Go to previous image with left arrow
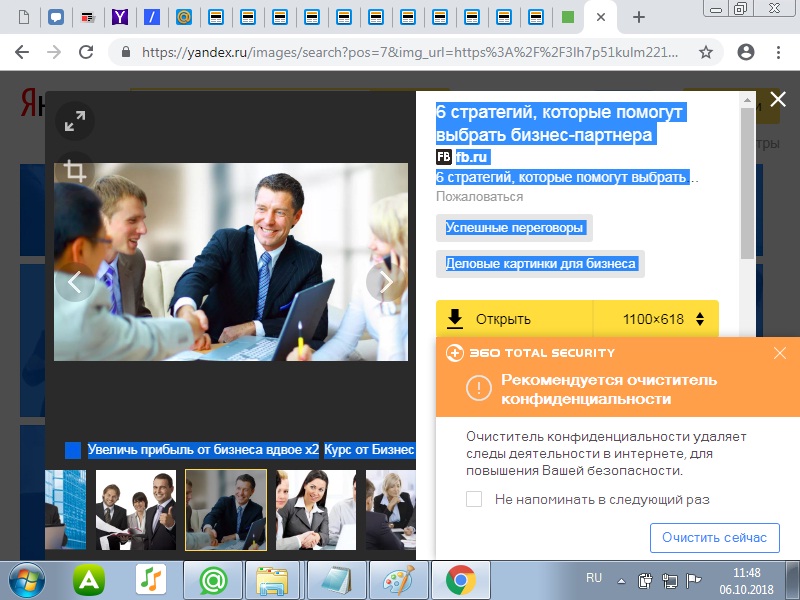The image size is (800, 600). (75, 282)
